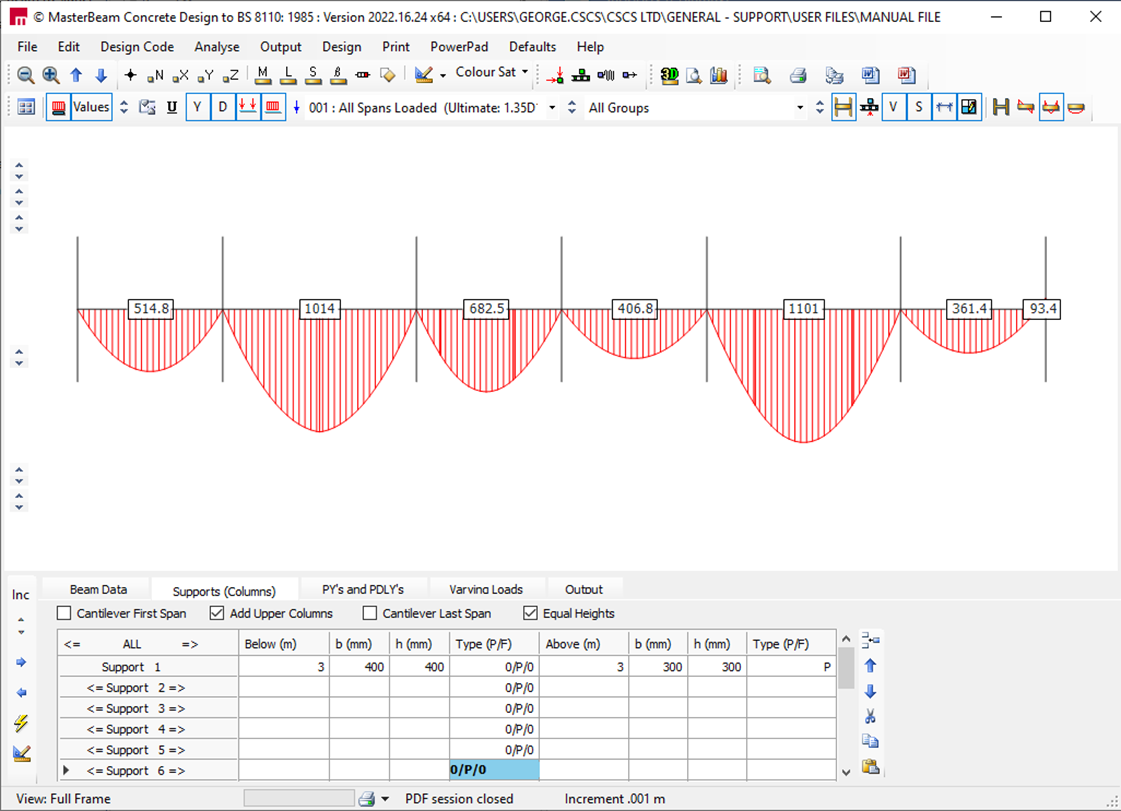Image resolution: width=1121 pixels, height=811 pixels.
Task: Toggle the Equal Heights checkbox
Action: pyautogui.click(x=531, y=613)
